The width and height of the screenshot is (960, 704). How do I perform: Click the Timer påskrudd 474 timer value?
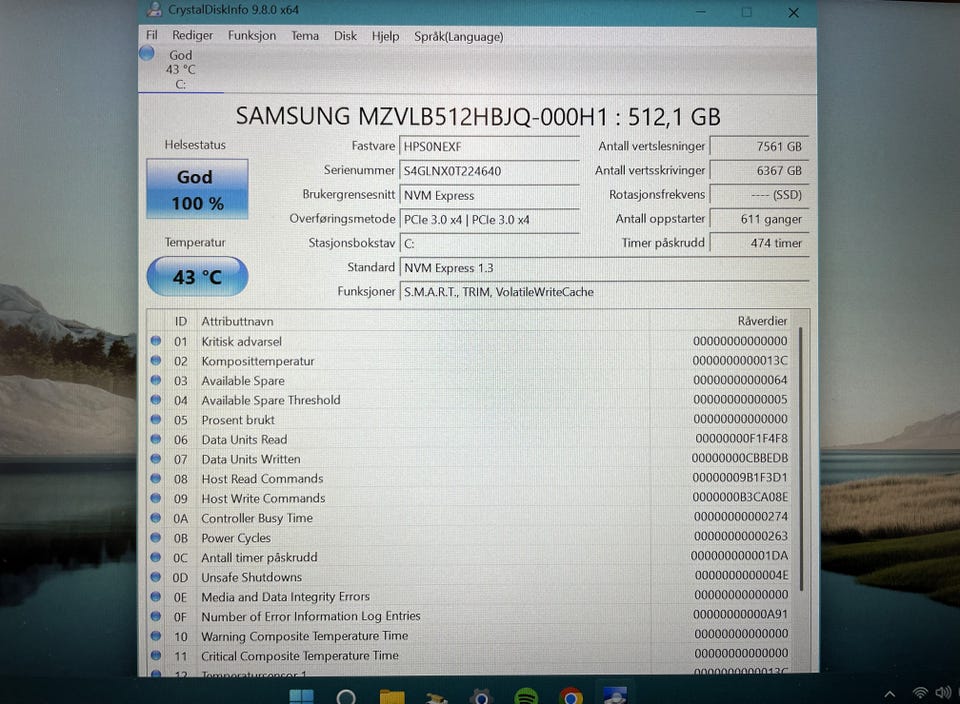(x=759, y=243)
